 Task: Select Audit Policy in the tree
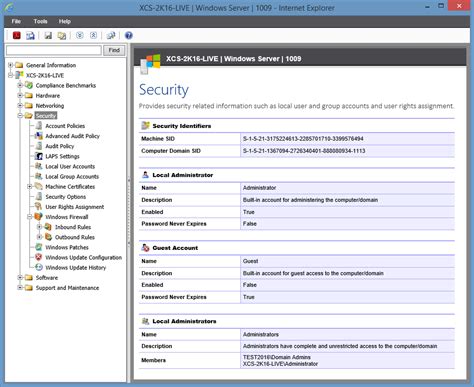pyautogui.click(x=60, y=146)
